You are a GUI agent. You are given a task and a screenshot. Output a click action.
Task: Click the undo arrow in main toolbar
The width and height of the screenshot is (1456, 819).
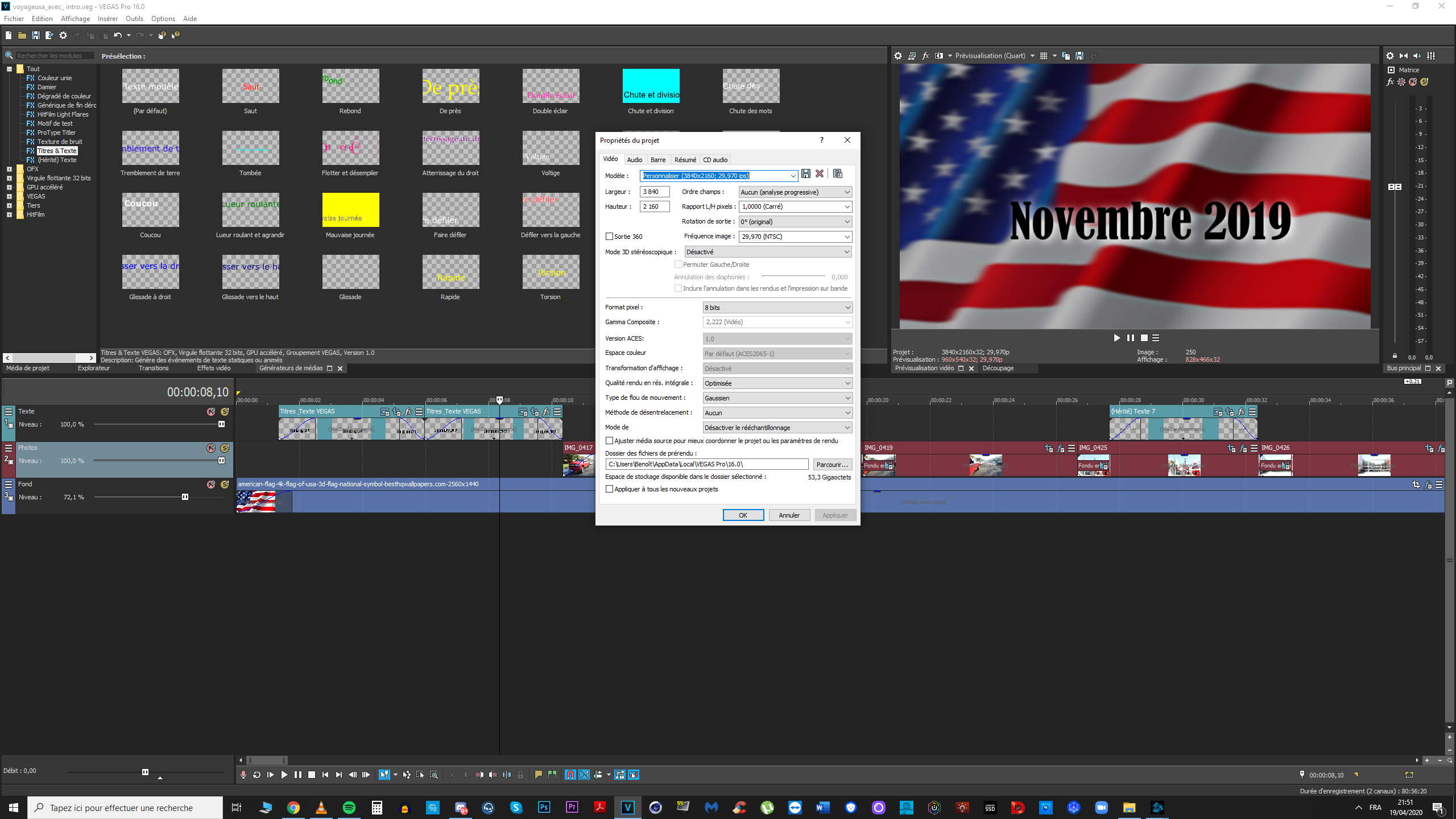(x=117, y=35)
